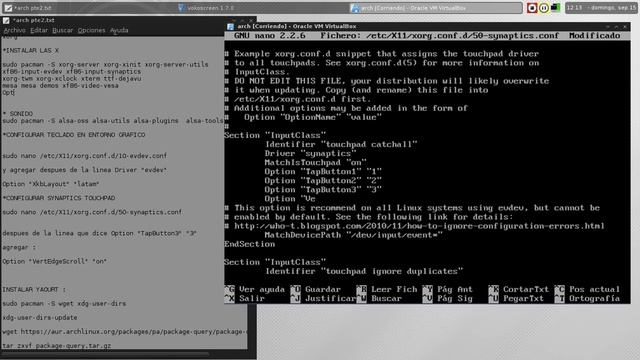The width and height of the screenshot is (640, 360).
Task: Click the 'despues de la linea que dice Option' line
Action: [99, 233]
